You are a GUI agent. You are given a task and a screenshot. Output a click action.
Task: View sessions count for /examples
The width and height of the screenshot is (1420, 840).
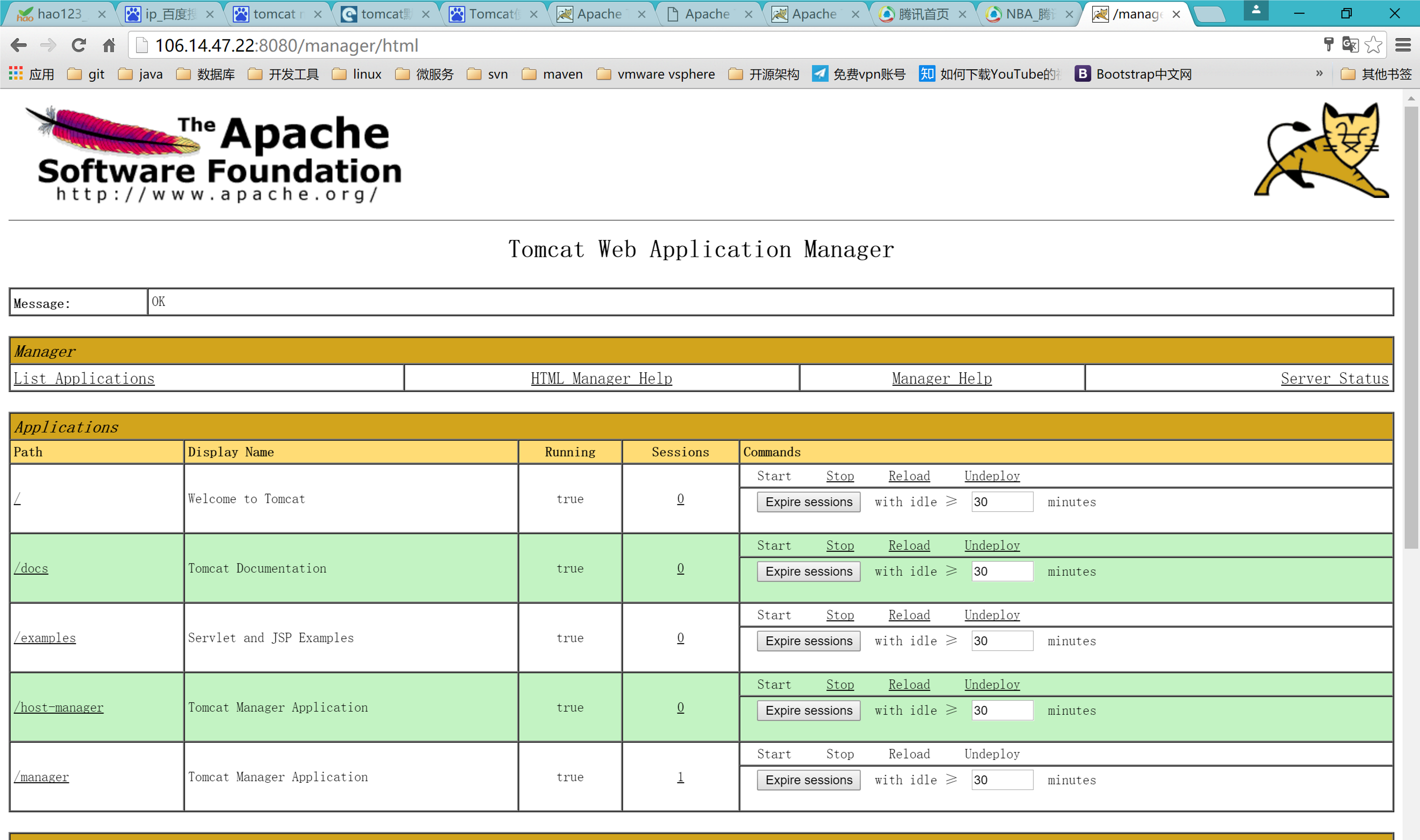pyautogui.click(x=680, y=638)
